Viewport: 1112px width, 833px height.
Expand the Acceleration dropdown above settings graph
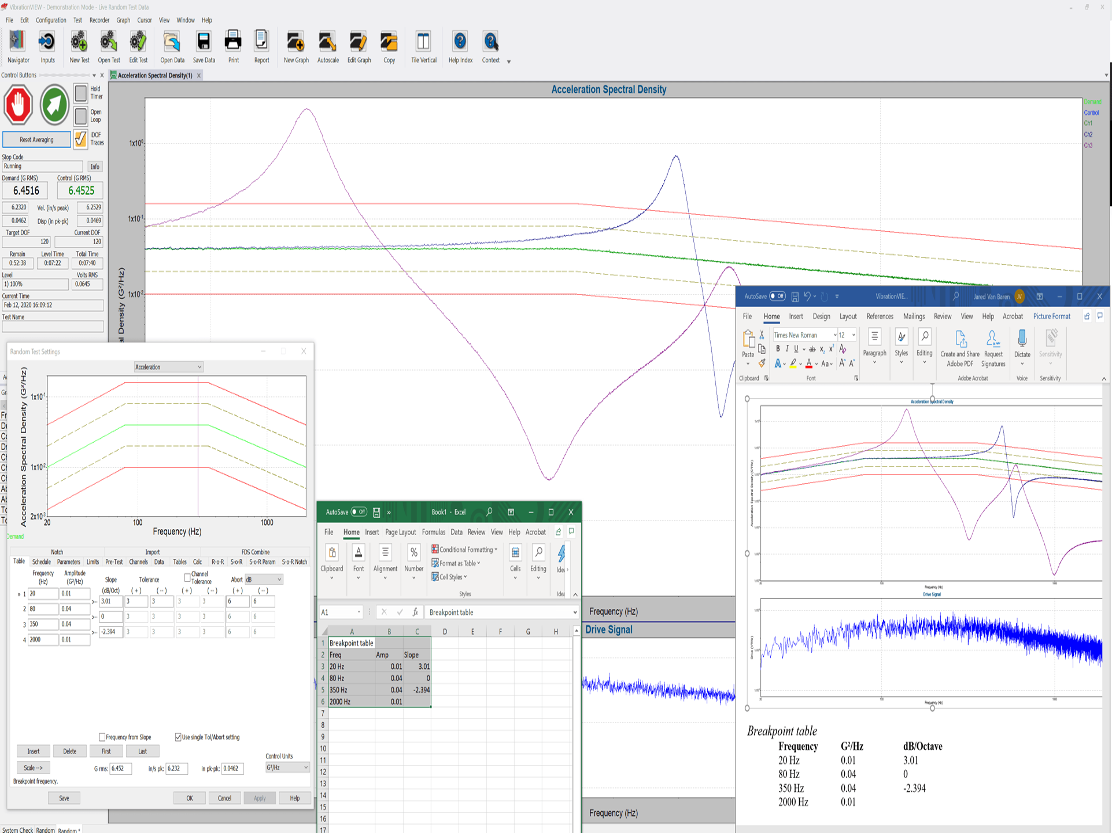point(168,367)
